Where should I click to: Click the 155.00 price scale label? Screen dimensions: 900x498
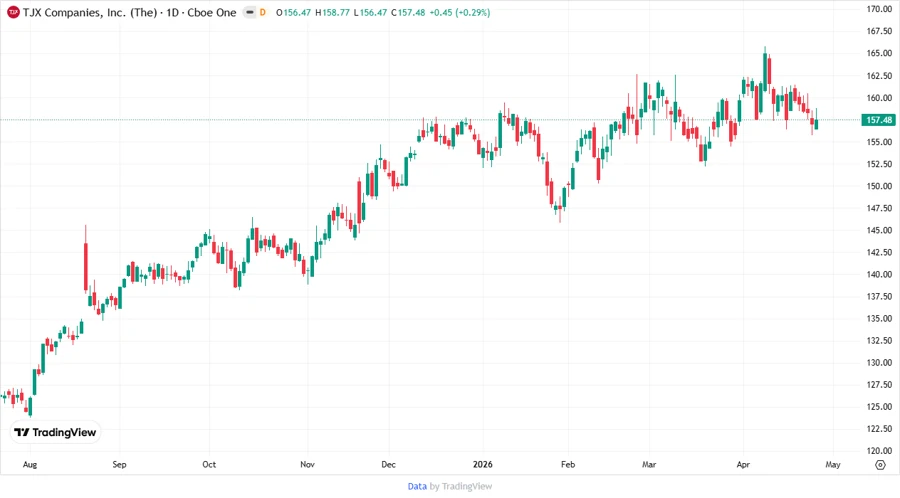coord(879,142)
